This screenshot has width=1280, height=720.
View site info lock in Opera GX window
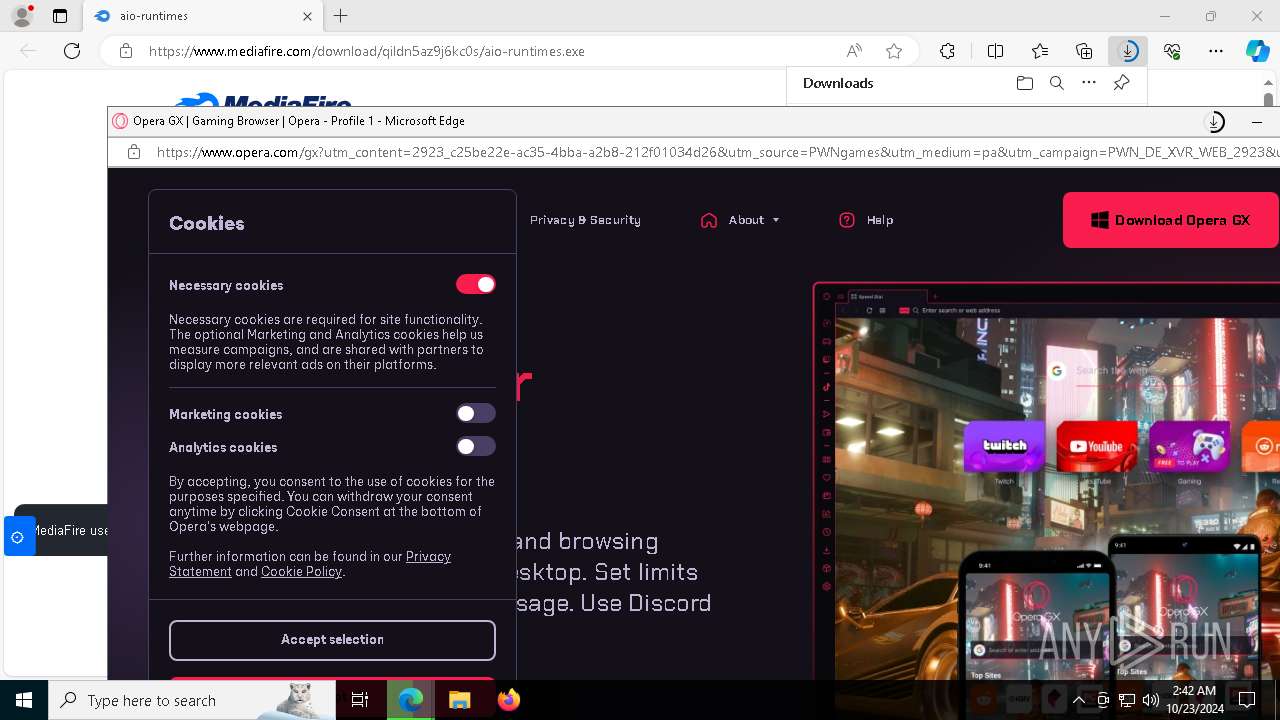[134, 152]
